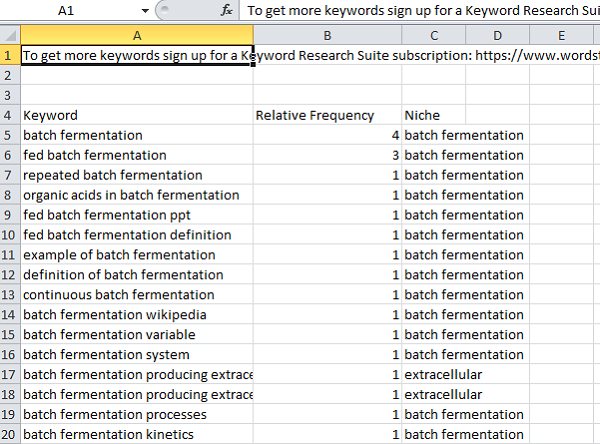The image size is (600, 444).
Task: Click cell A1 with subscription text
Action: click(x=137, y=56)
